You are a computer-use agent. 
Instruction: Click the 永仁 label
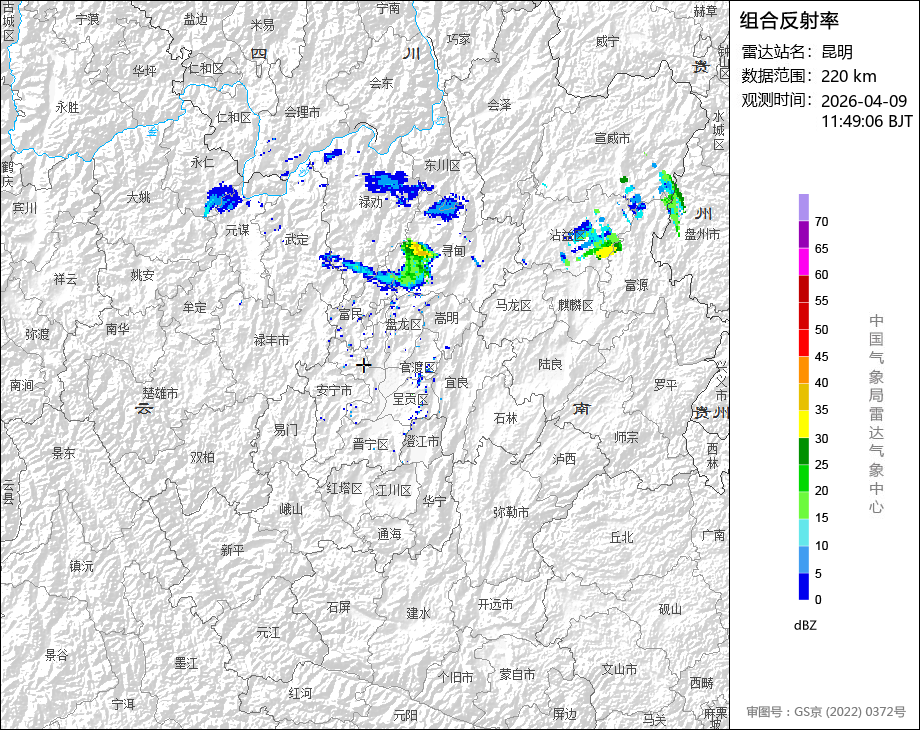pos(202,162)
